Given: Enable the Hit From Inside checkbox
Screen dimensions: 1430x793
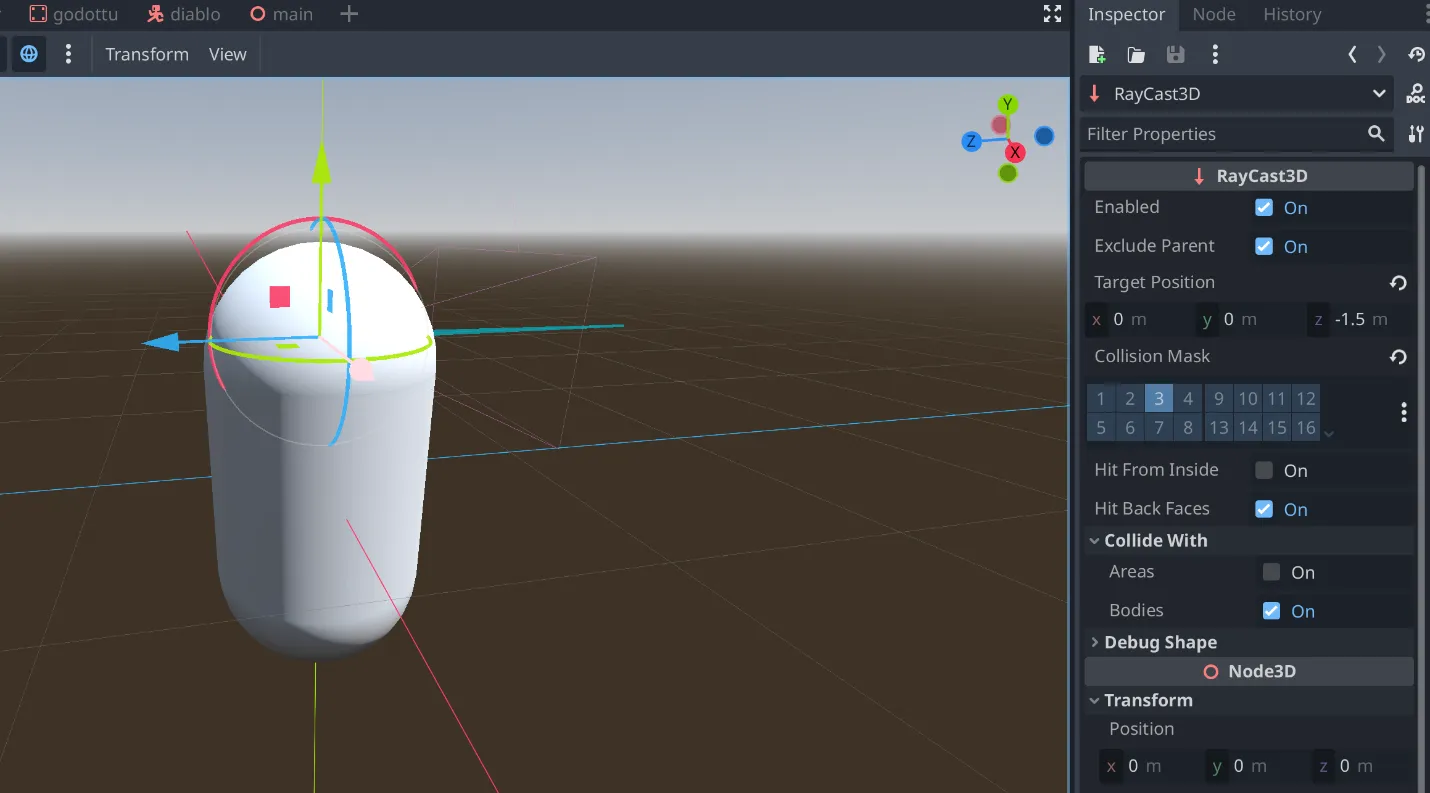Looking at the screenshot, I should point(1264,471).
